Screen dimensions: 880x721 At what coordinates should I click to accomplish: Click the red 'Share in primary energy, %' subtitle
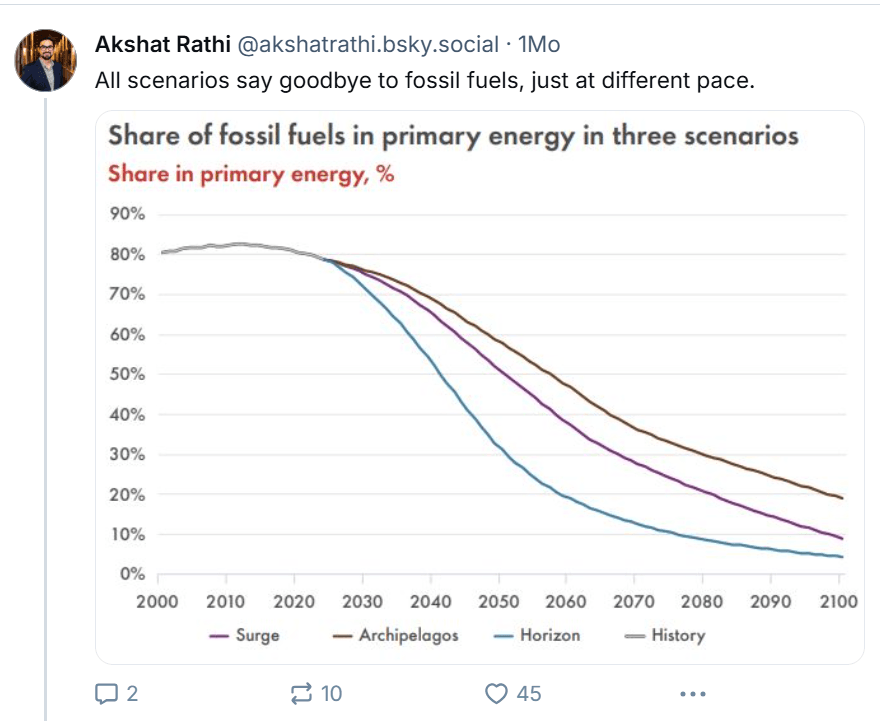coord(251,173)
